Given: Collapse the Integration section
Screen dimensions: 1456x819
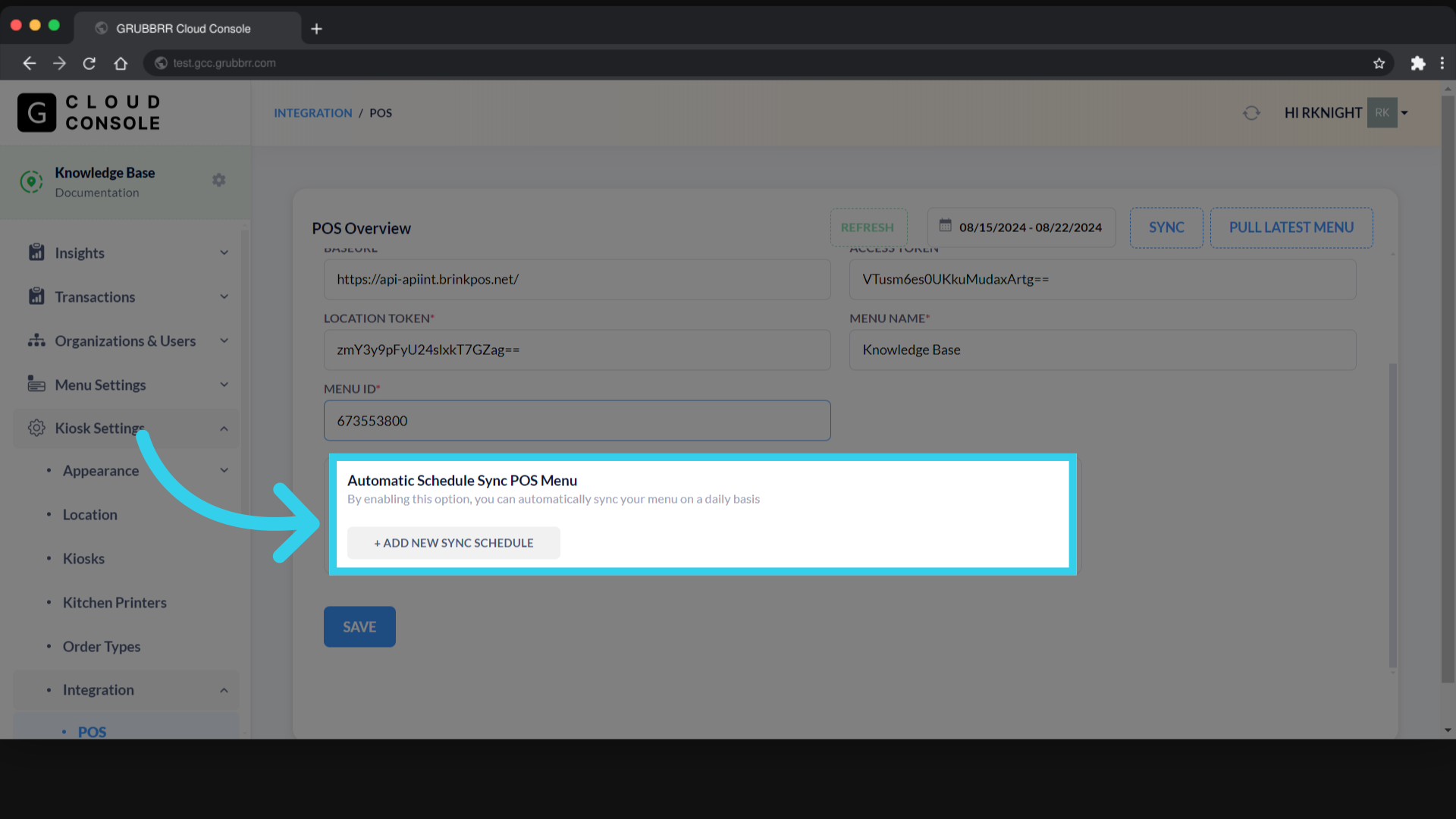Looking at the screenshot, I should click(224, 690).
